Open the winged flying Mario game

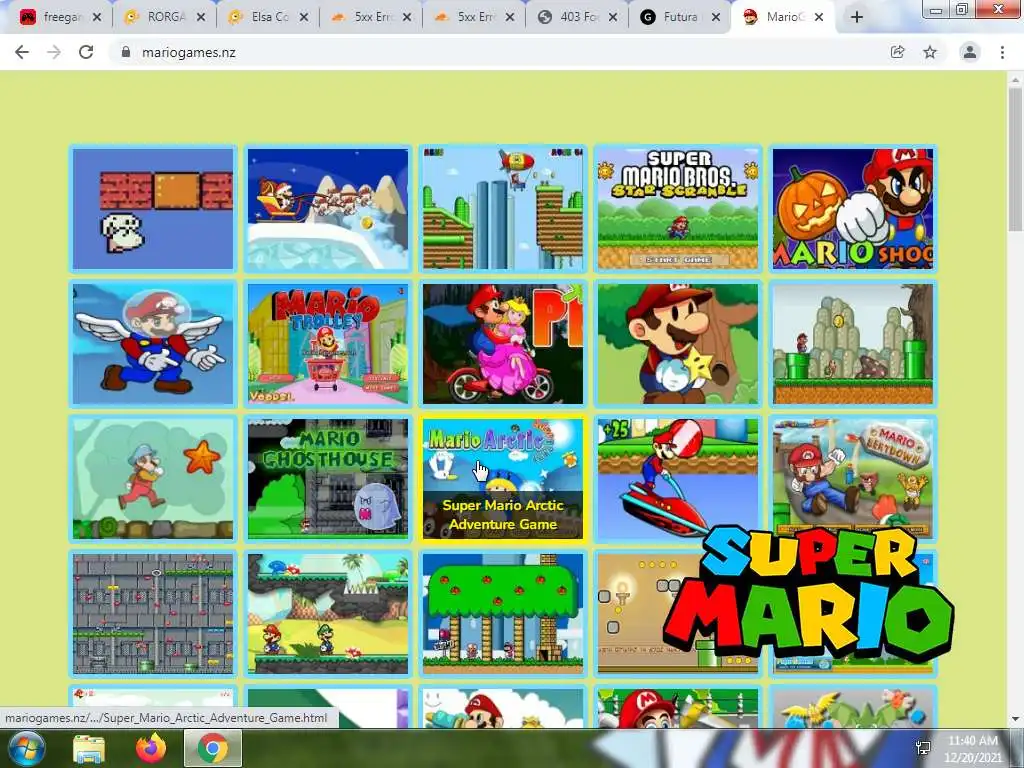pos(153,344)
